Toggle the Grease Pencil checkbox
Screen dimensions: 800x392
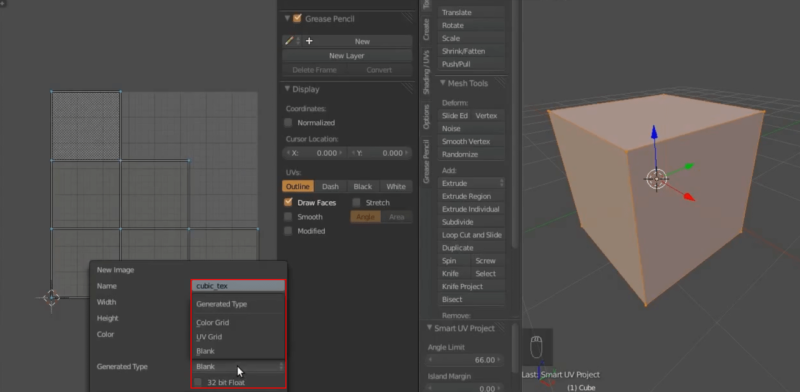coord(297,18)
